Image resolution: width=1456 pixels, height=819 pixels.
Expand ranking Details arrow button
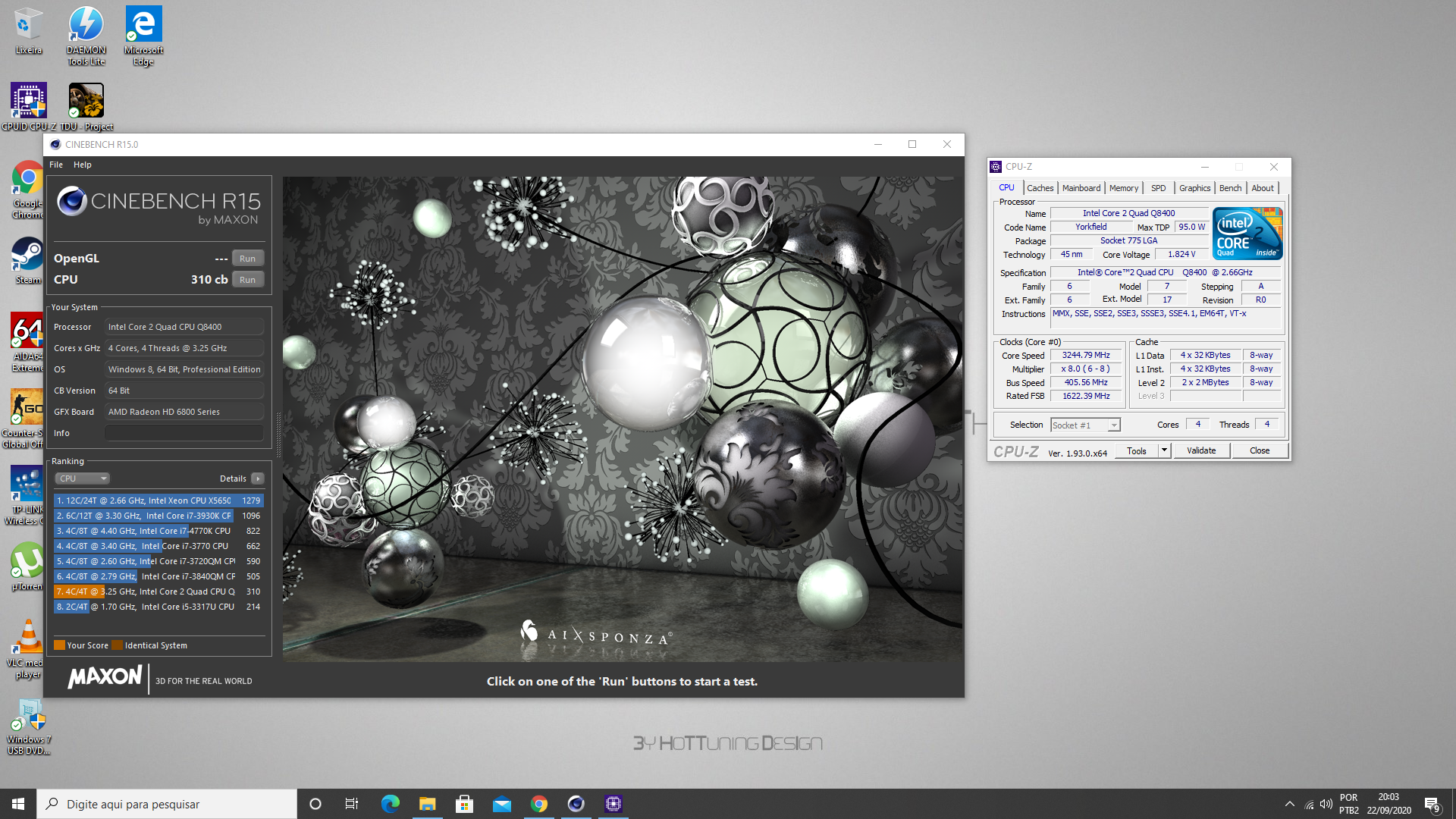tap(258, 479)
